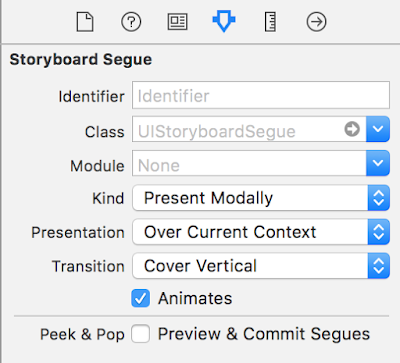Click into the Module None field
The width and height of the screenshot is (400, 363).
click(249, 163)
